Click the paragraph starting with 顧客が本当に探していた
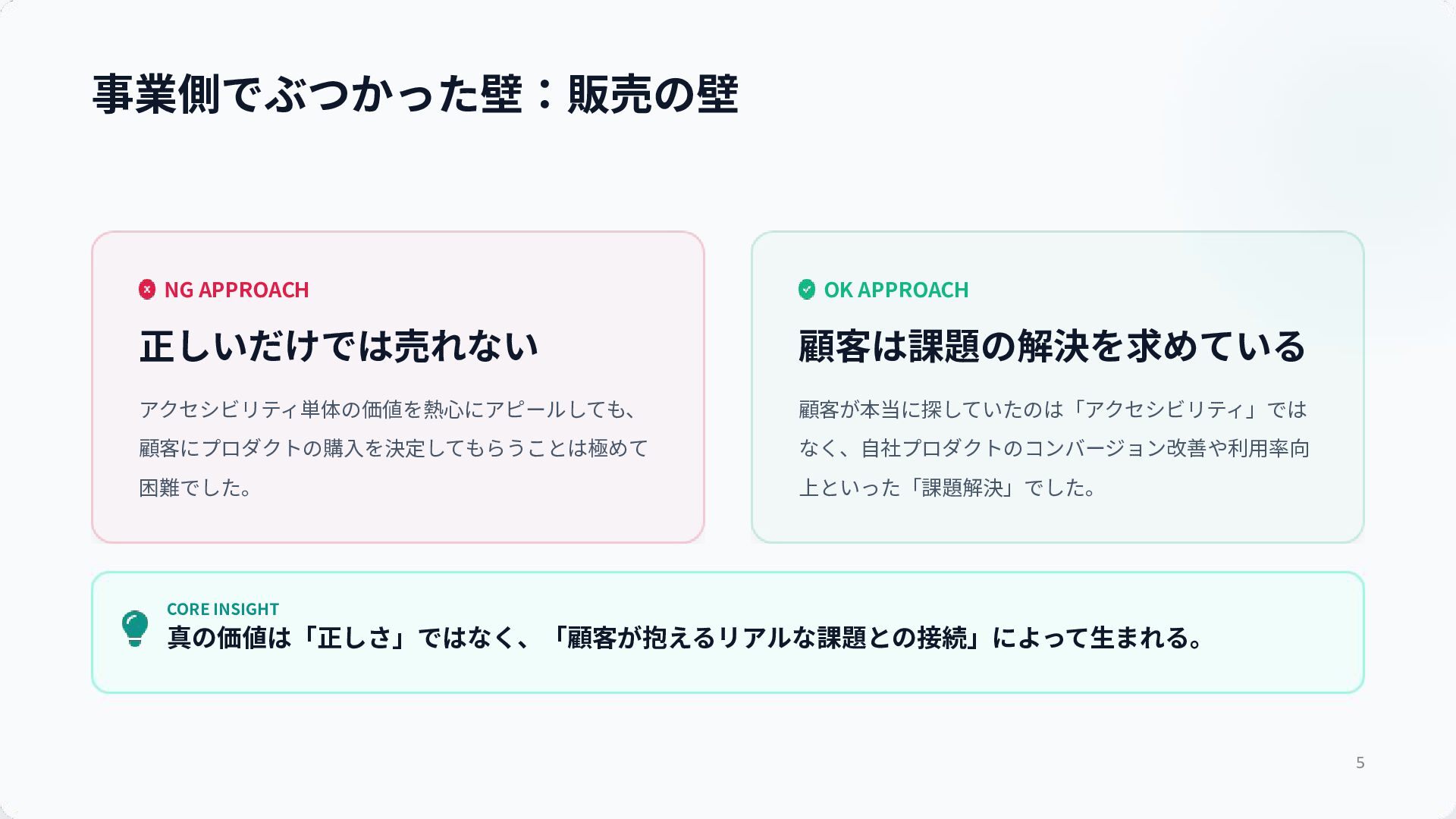This screenshot has height=819, width=1456. click(1054, 448)
